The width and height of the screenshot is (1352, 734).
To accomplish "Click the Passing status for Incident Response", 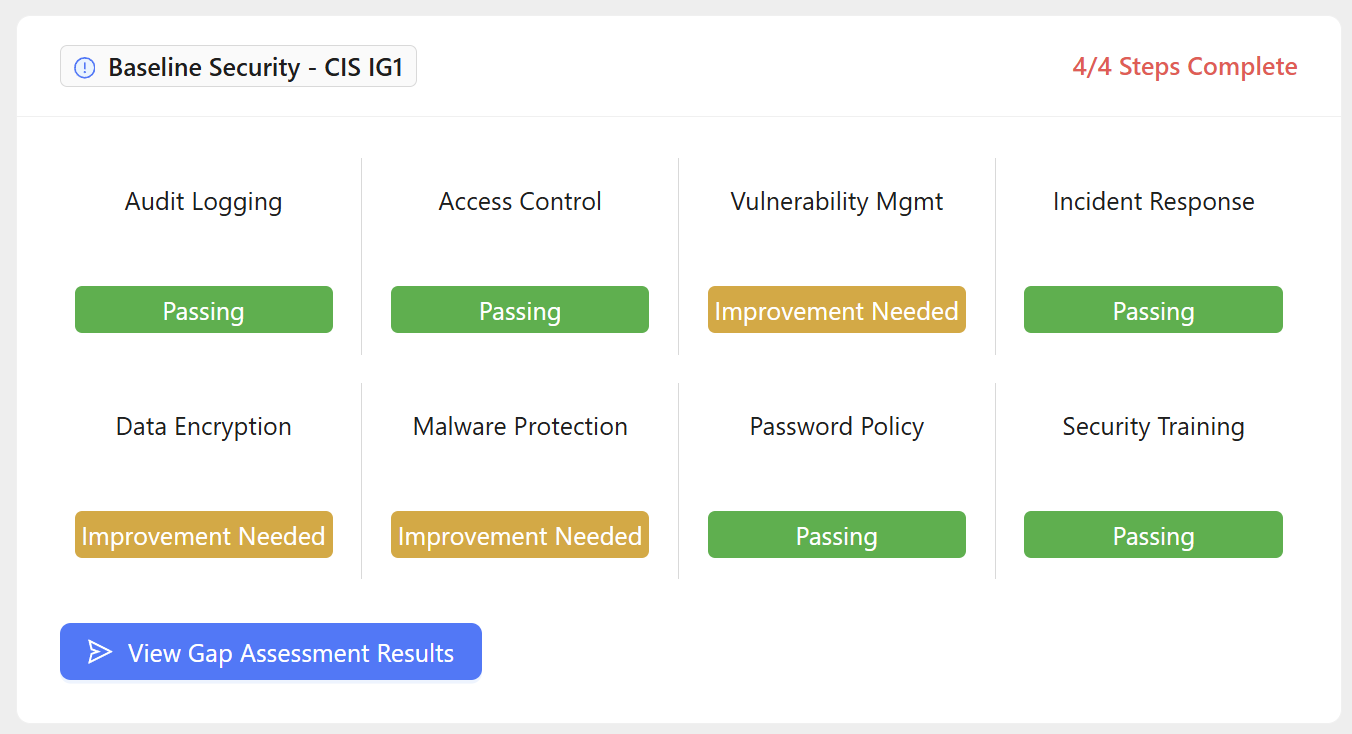I will pyautogui.click(x=1153, y=310).
